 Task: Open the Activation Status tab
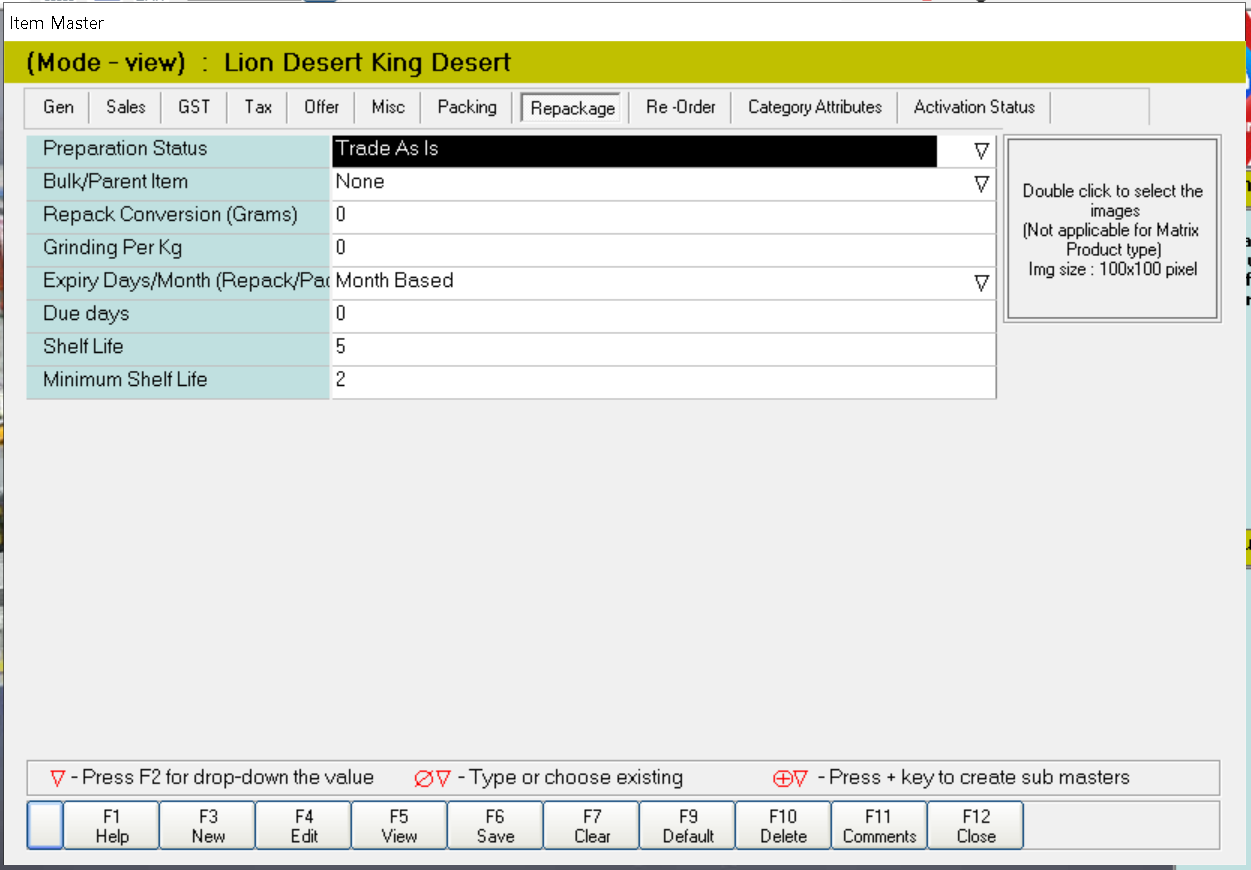tap(974, 107)
